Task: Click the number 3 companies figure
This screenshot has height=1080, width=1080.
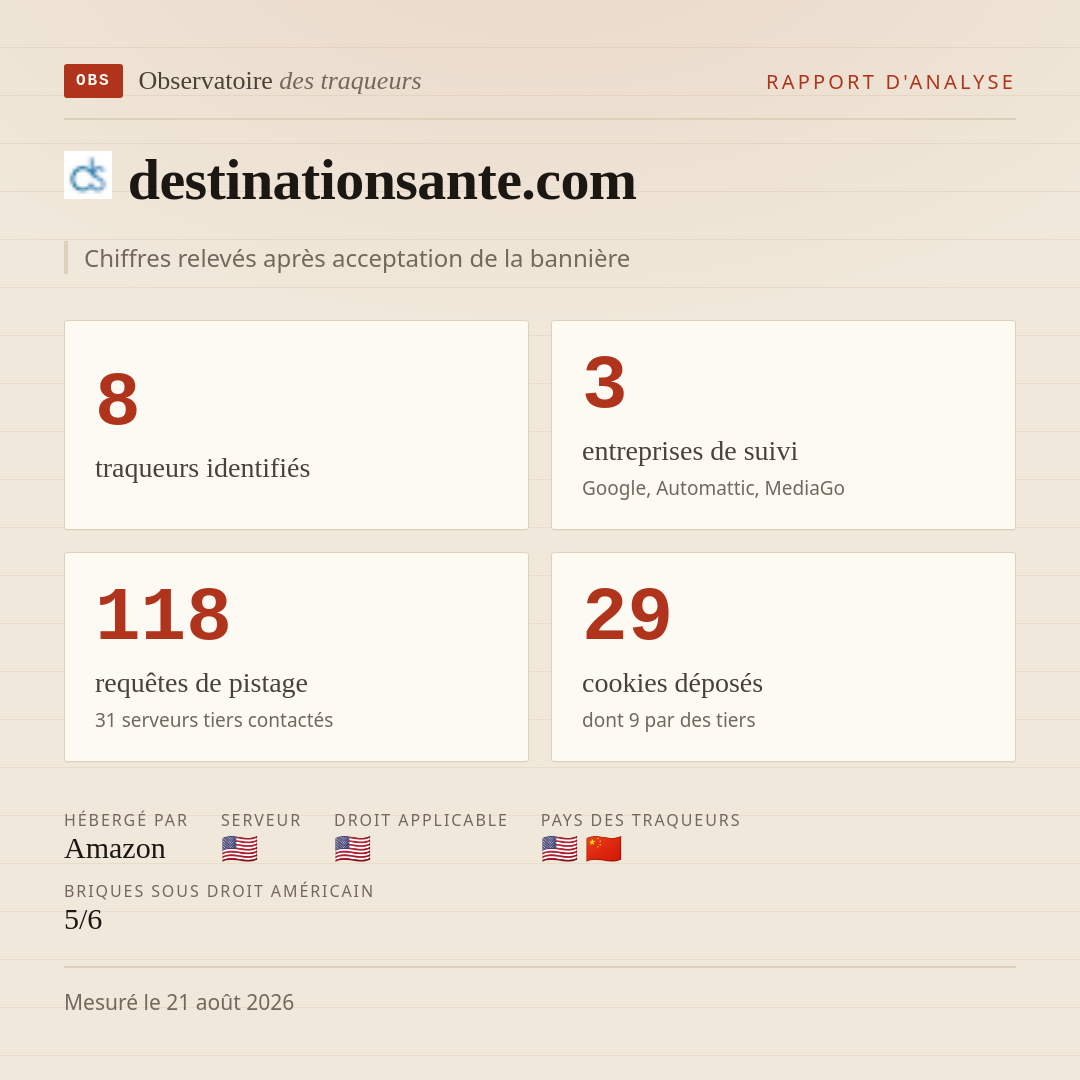Action: (x=605, y=382)
